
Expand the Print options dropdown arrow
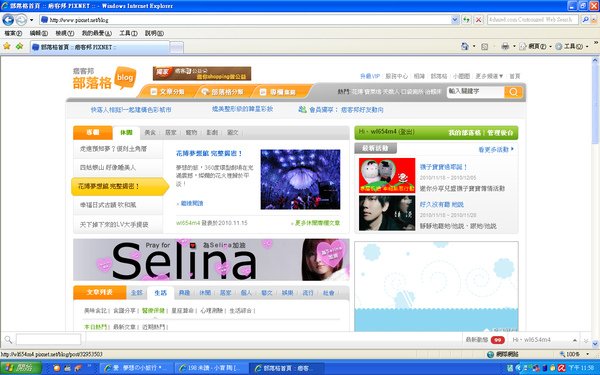click(514, 46)
